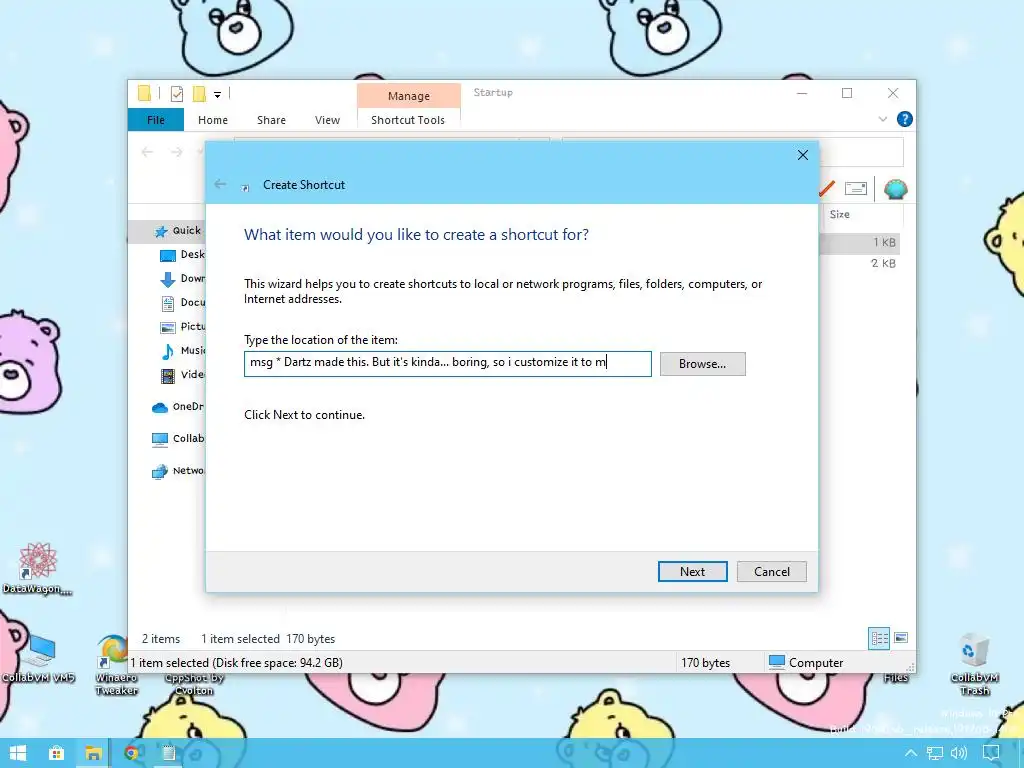
Task: Open the File menu in Explorer
Action: pos(155,120)
